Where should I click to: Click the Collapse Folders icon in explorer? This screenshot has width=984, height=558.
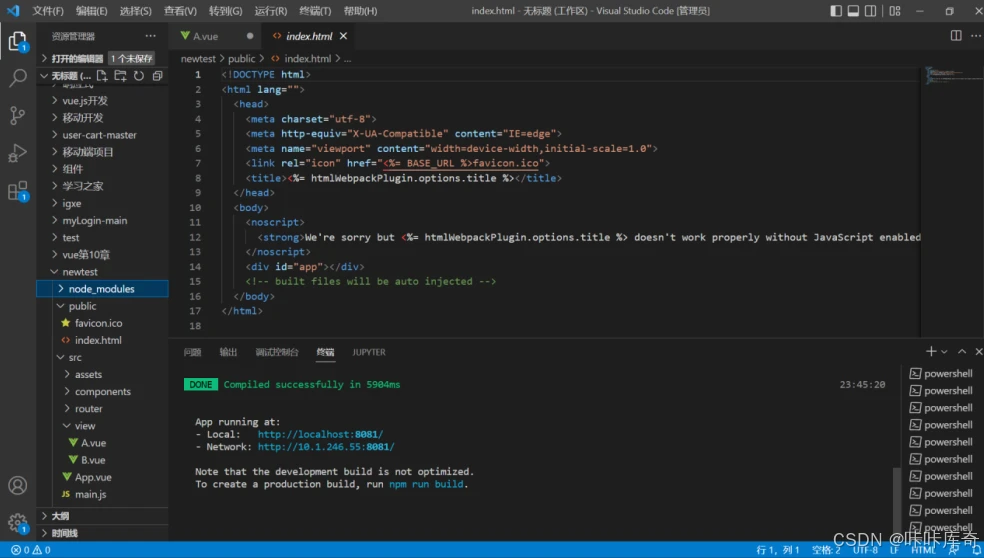[158, 76]
